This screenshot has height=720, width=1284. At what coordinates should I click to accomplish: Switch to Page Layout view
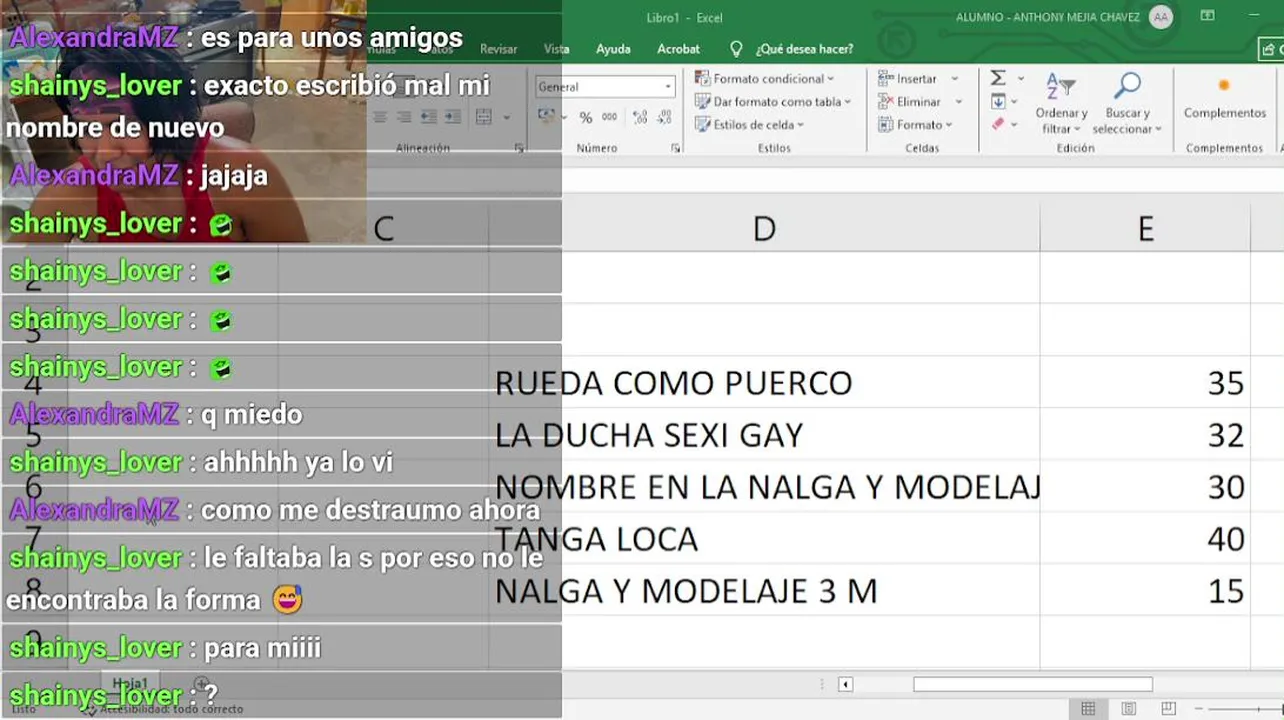tap(1128, 709)
